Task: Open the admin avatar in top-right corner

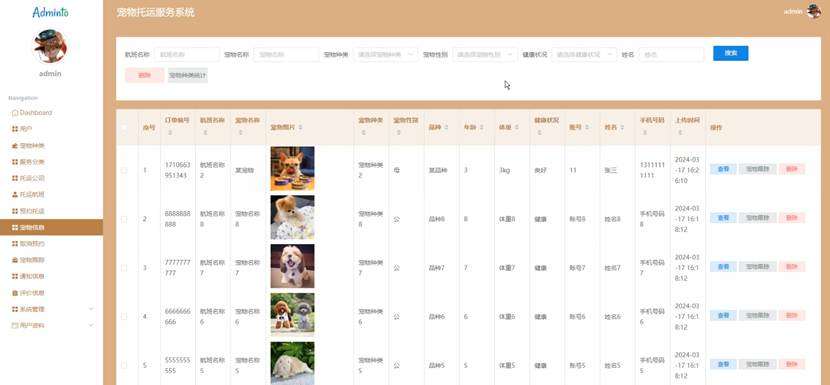Action: [x=814, y=11]
